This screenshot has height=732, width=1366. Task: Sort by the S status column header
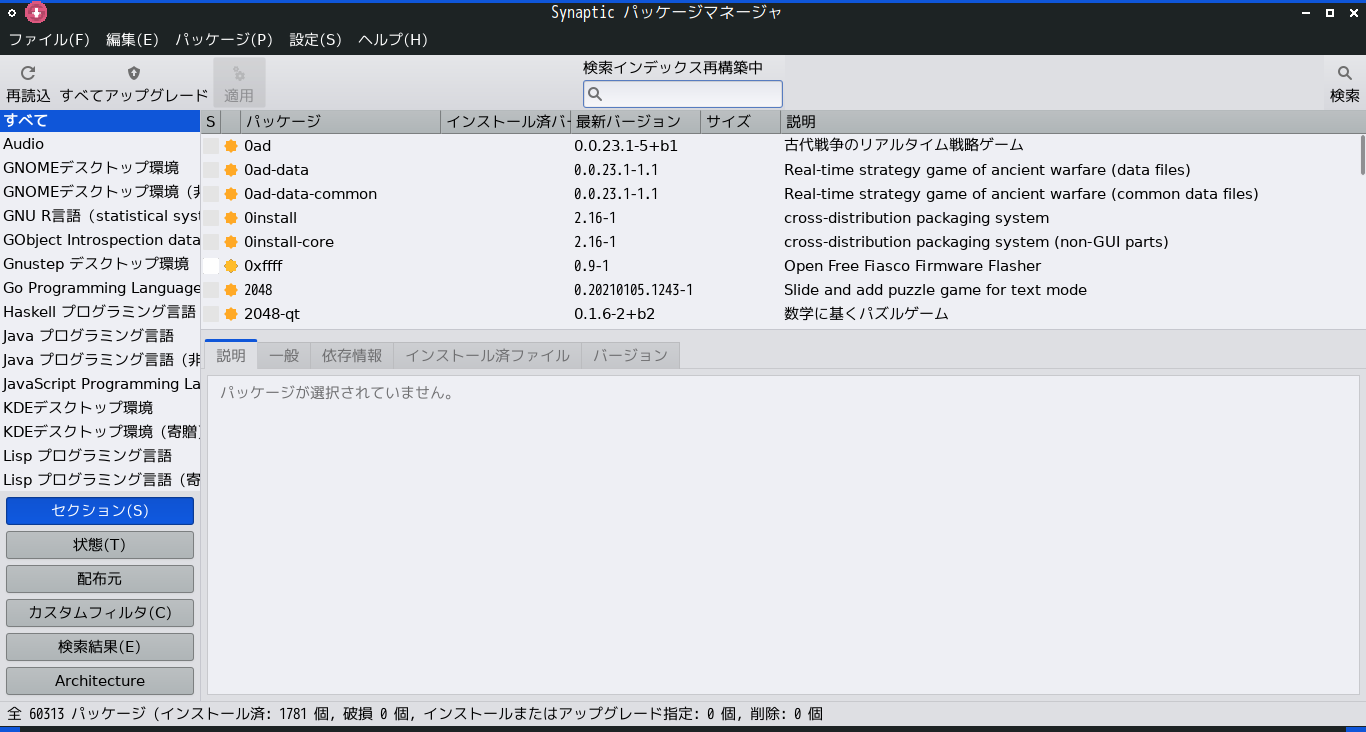(211, 122)
